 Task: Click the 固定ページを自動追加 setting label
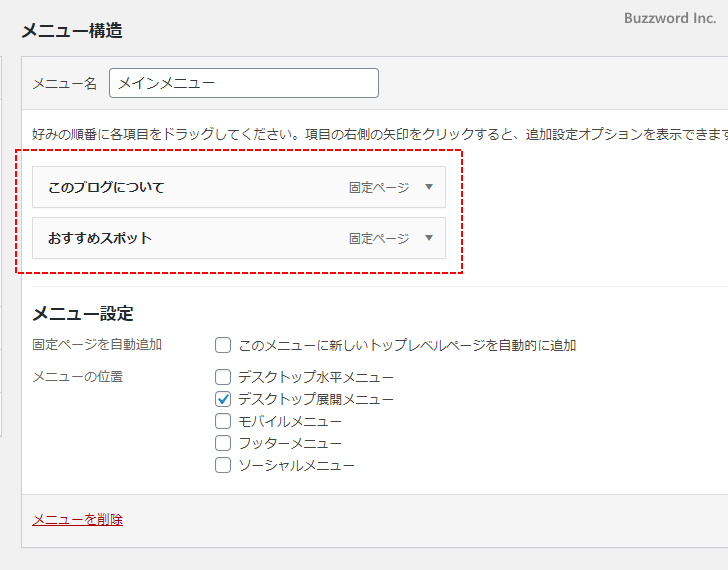coord(97,345)
